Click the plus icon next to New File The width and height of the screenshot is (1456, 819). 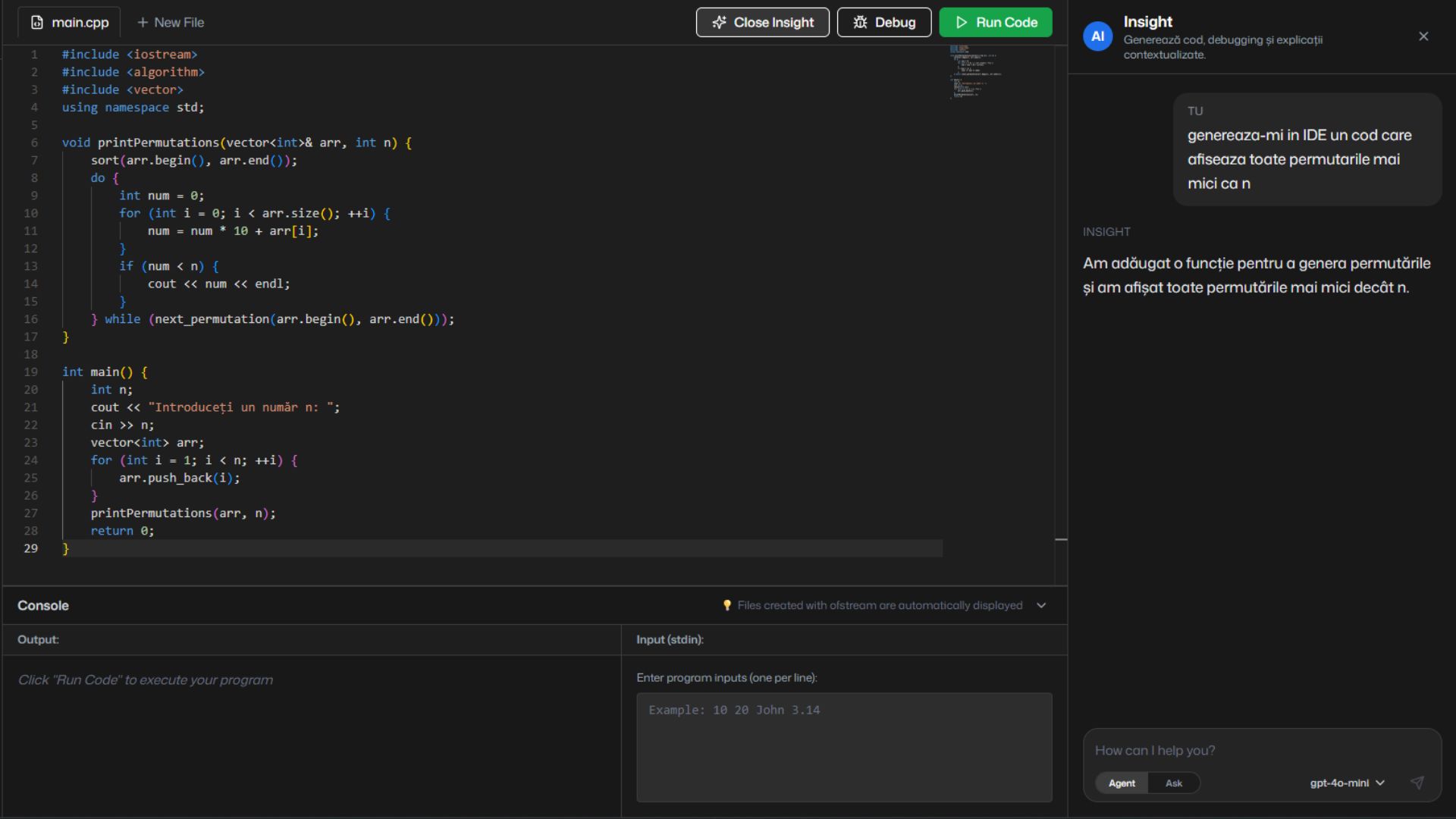click(143, 22)
